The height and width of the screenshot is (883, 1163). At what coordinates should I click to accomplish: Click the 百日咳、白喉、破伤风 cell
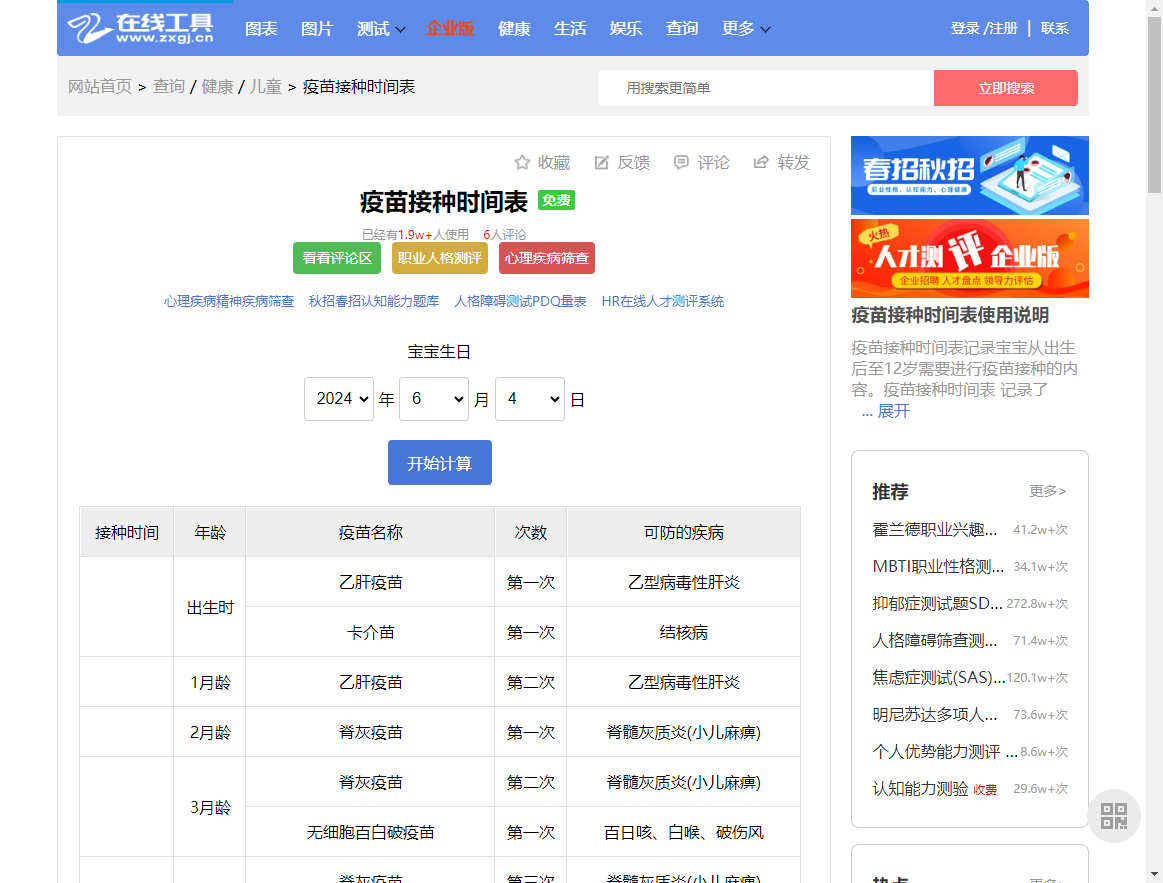point(683,833)
